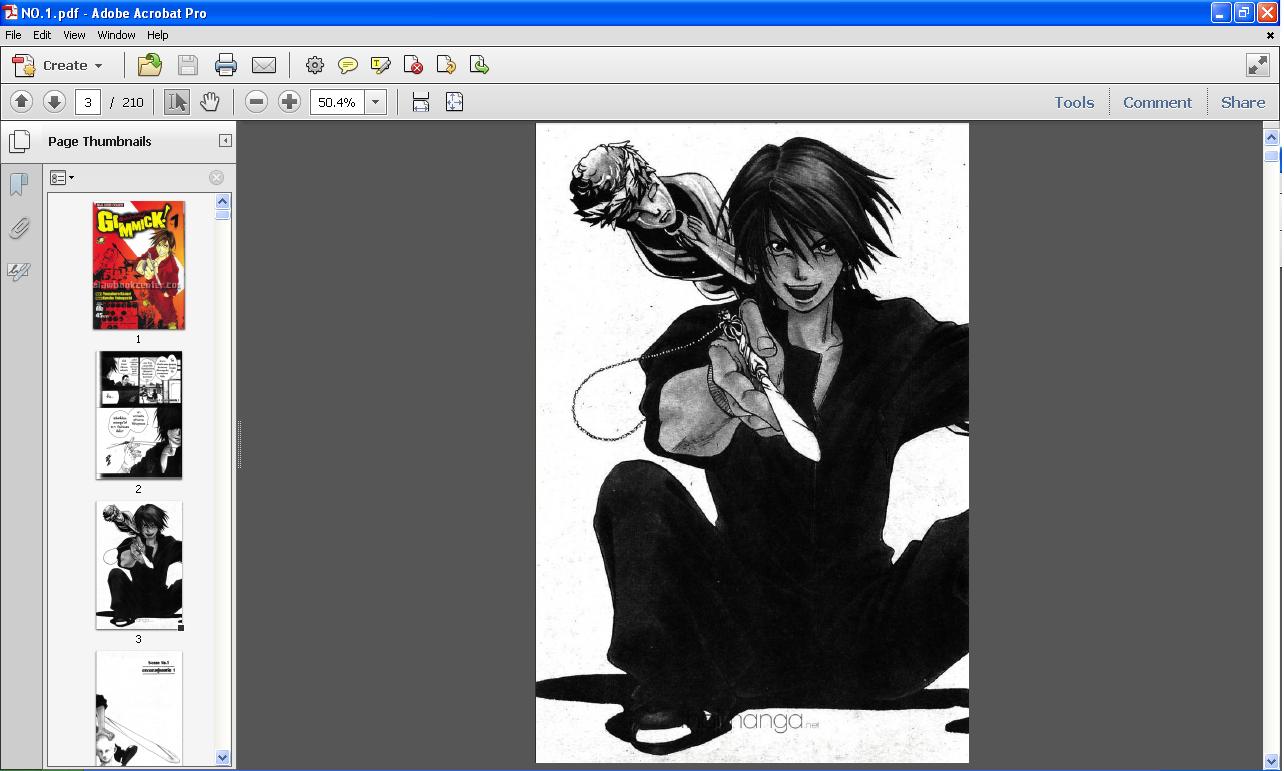Image resolution: width=1284 pixels, height=771 pixels.
Task: Activate the Hand pan tool
Action: [209, 102]
